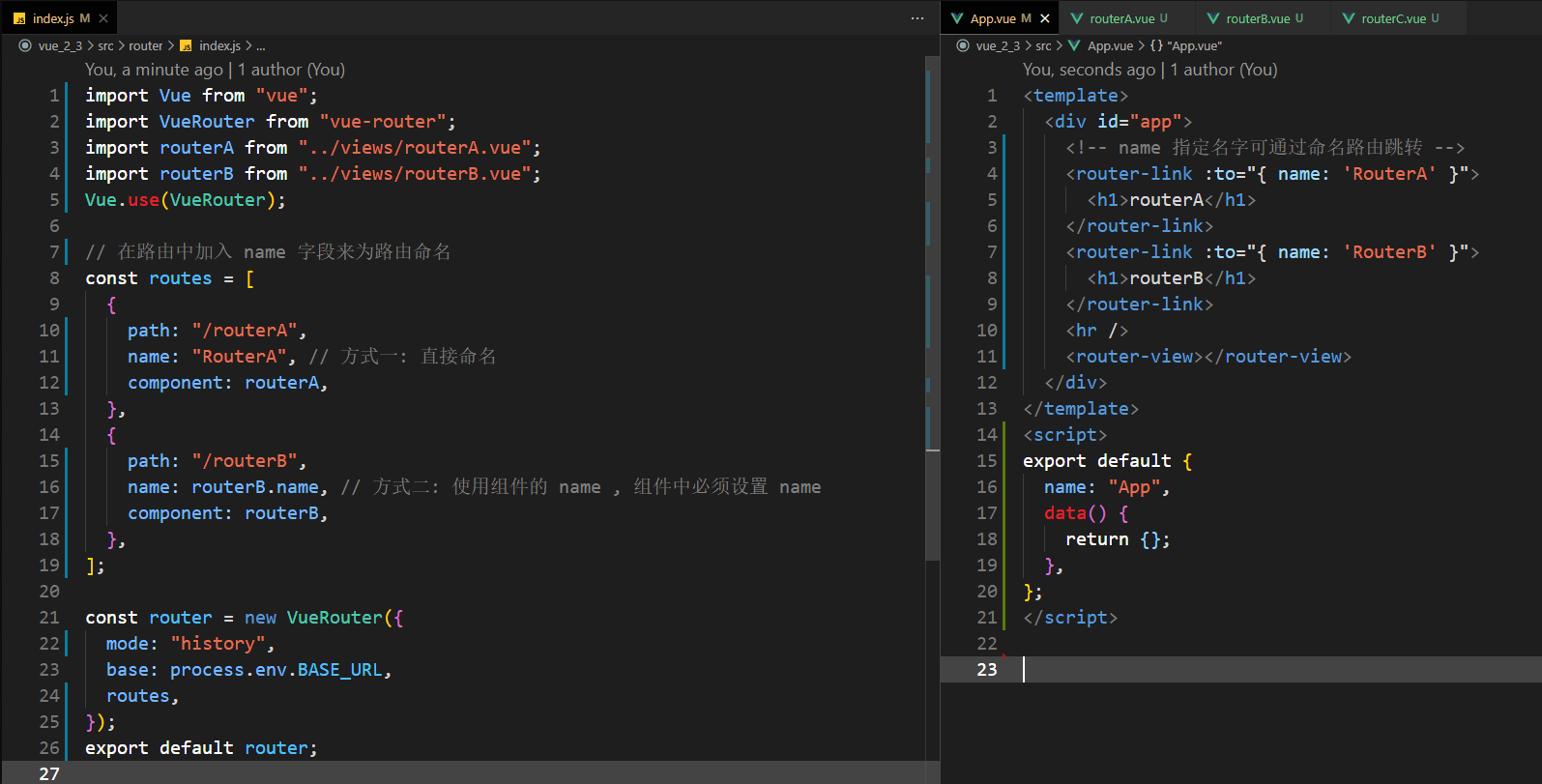Select vue_2_3 in left breadcrumb
The width and height of the screenshot is (1542, 784).
[x=60, y=45]
